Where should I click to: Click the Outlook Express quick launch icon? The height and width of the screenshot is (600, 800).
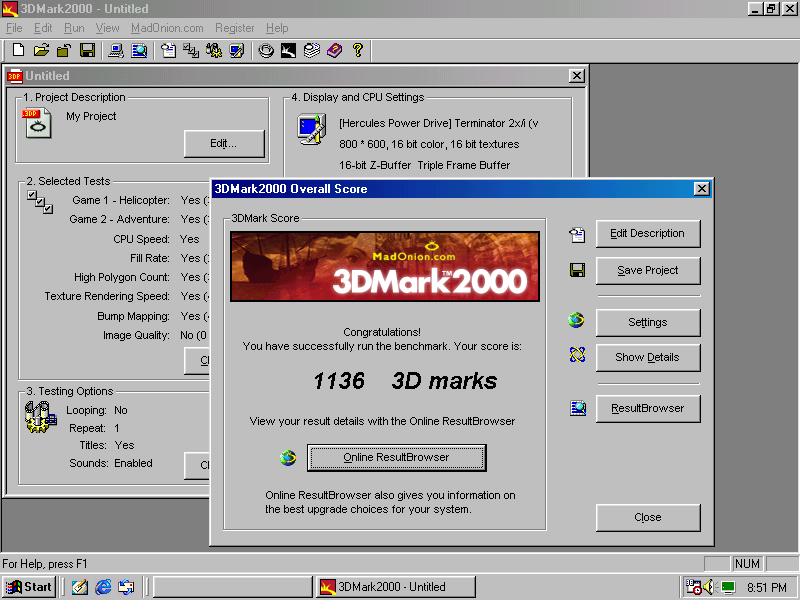tap(126, 587)
